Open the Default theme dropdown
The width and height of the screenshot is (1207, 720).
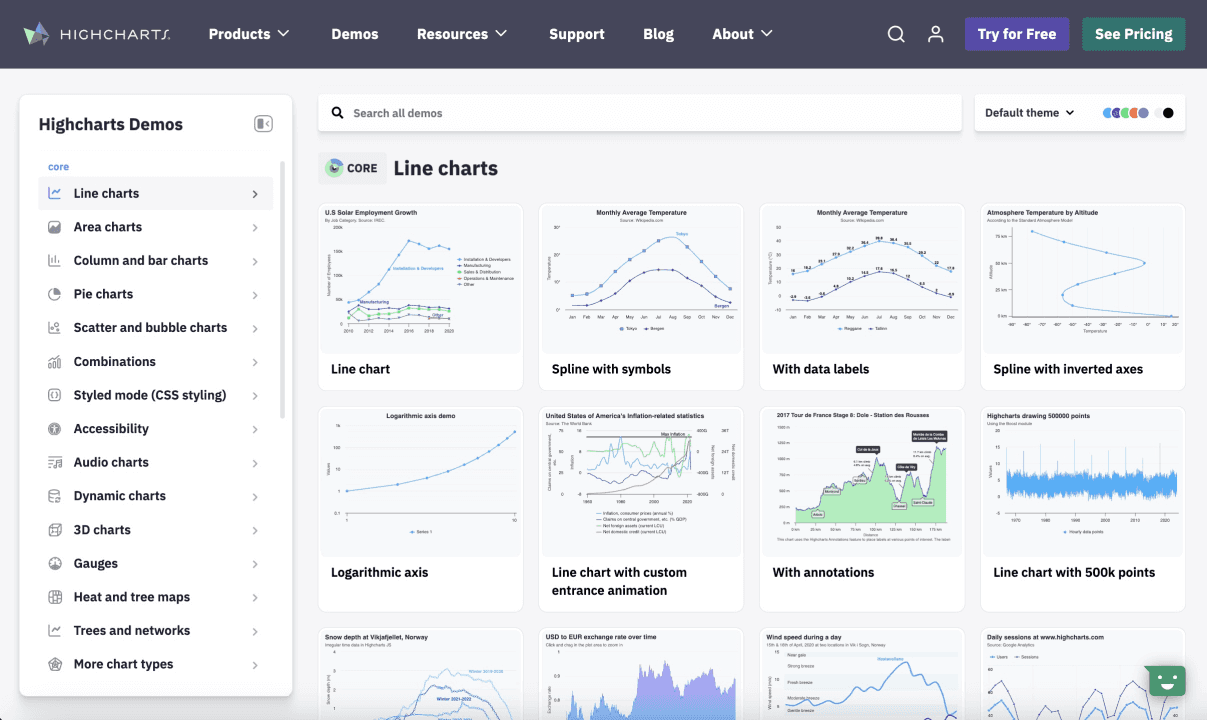(1030, 113)
